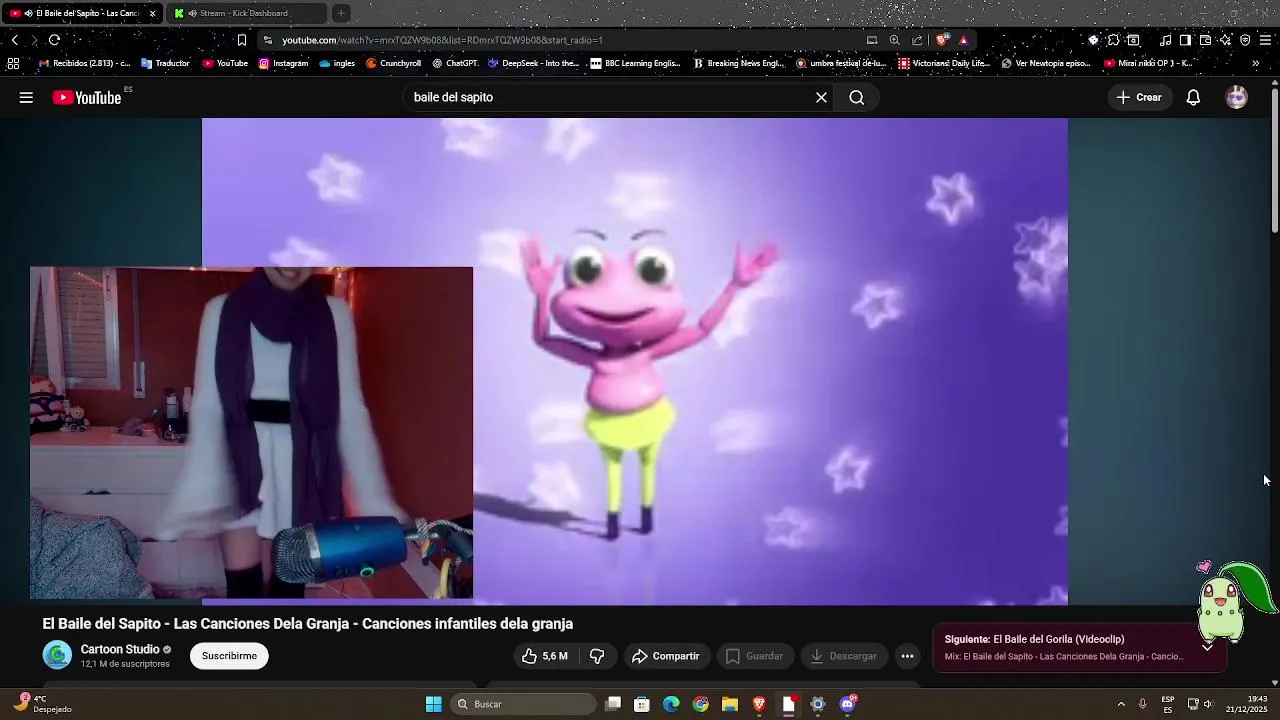Open more actions (three dots) menu
The width and height of the screenshot is (1280, 720).
pos(907,656)
